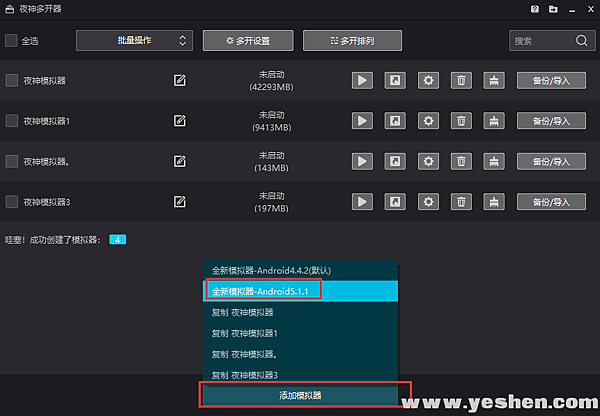The image size is (600, 416).
Task: Delete 夜神模拟器1 via trash icon
Action: [461, 121]
